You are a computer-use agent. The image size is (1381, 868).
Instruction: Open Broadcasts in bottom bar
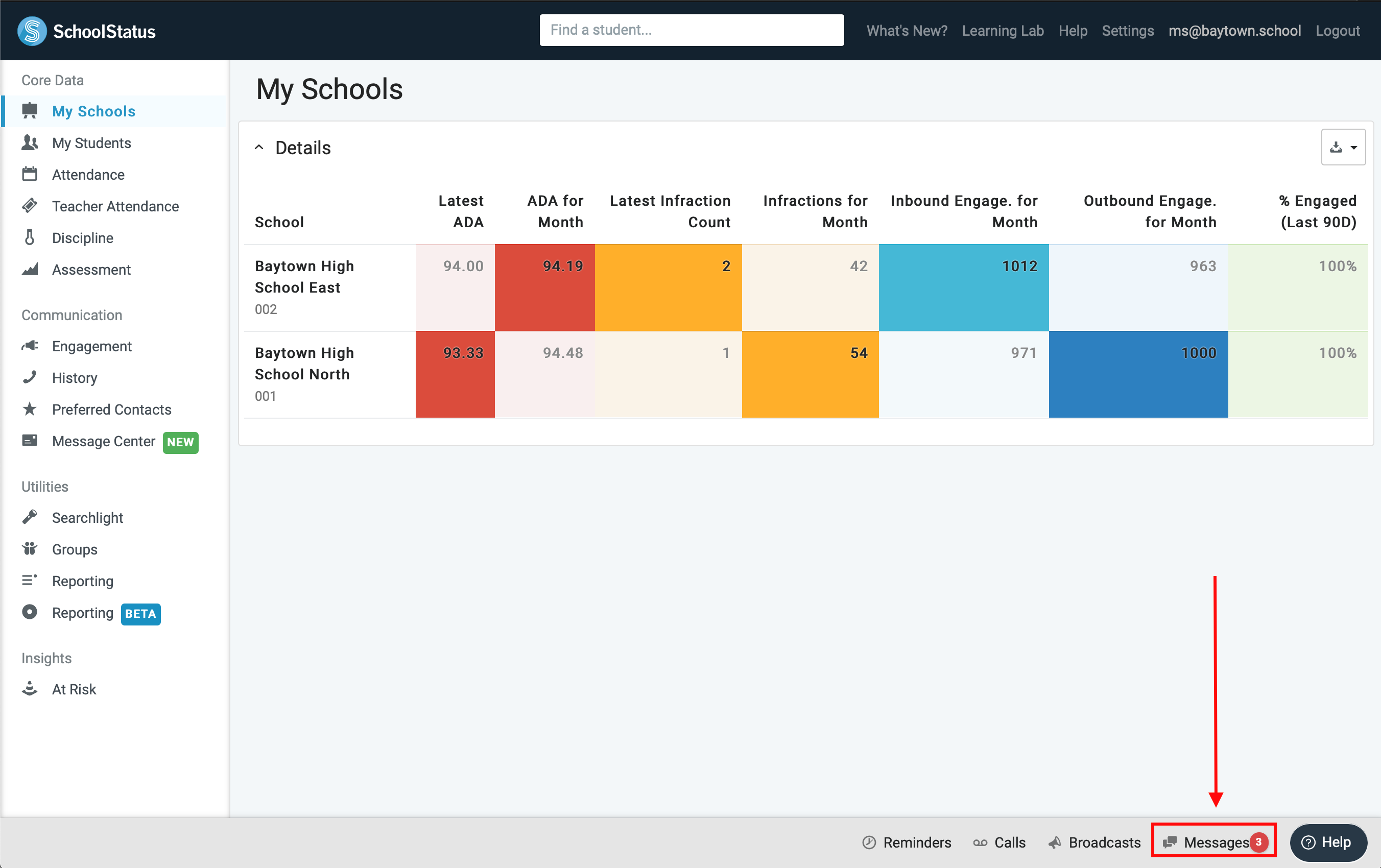[x=1094, y=842]
